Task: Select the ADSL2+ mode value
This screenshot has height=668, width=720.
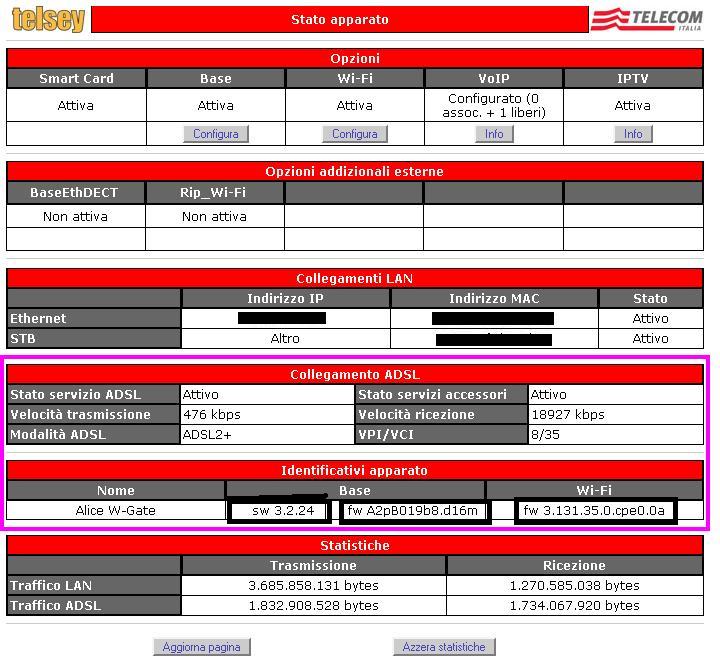Action: click(x=207, y=435)
